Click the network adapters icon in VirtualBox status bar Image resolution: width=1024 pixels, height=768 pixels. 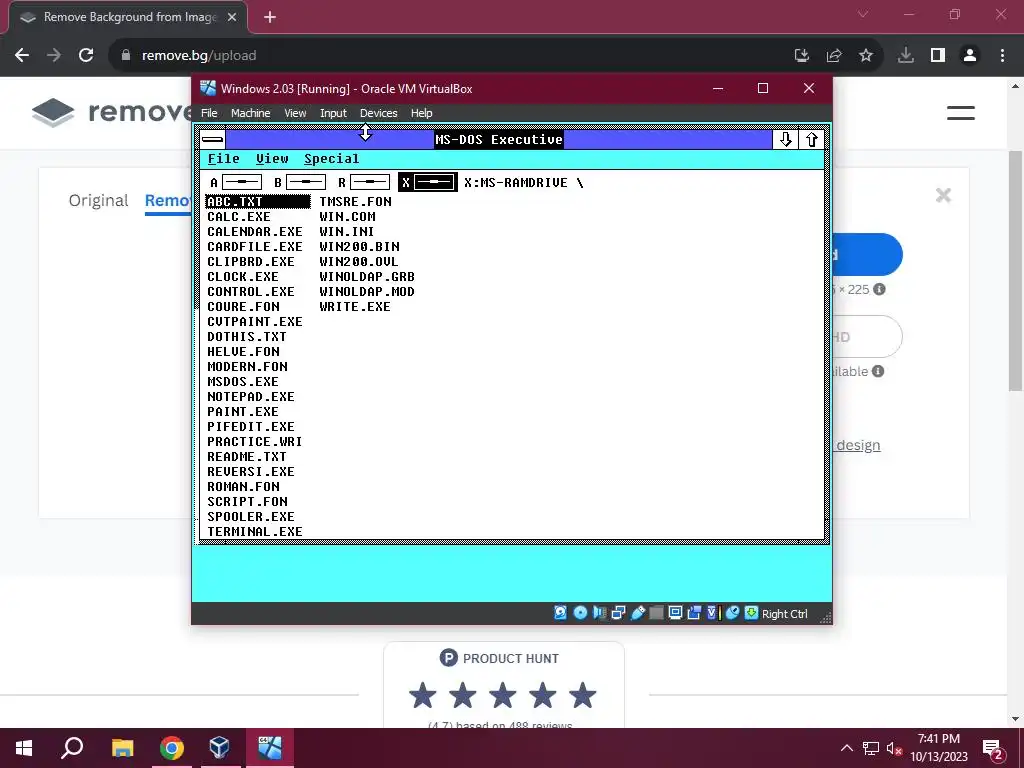pyautogui.click(x=618, y=613)
